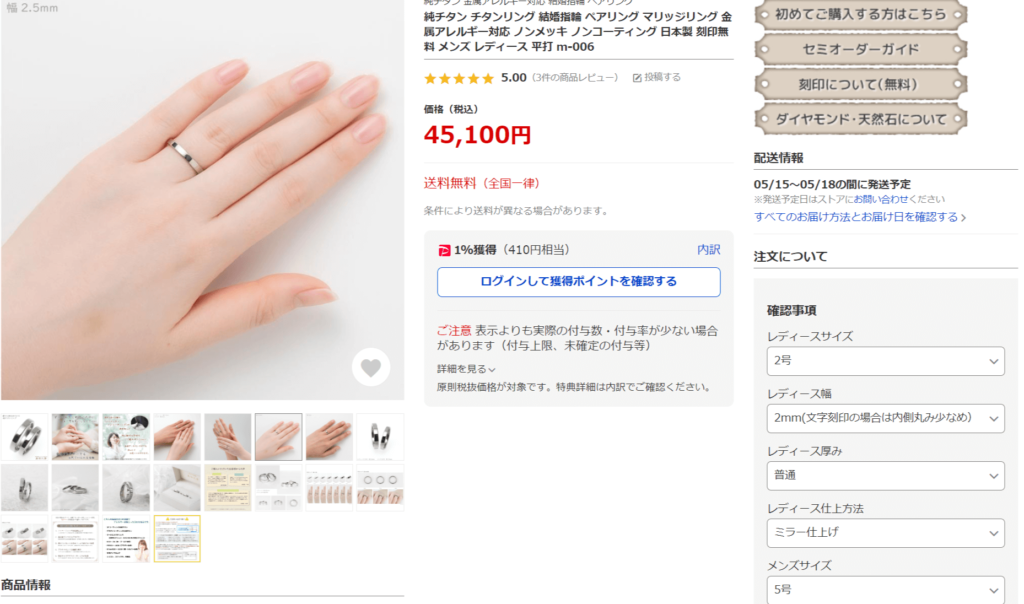The width and height of the screenshot is (1024, 604).
Task: Open the 内訳 points breakdown link
Action: 709,249
